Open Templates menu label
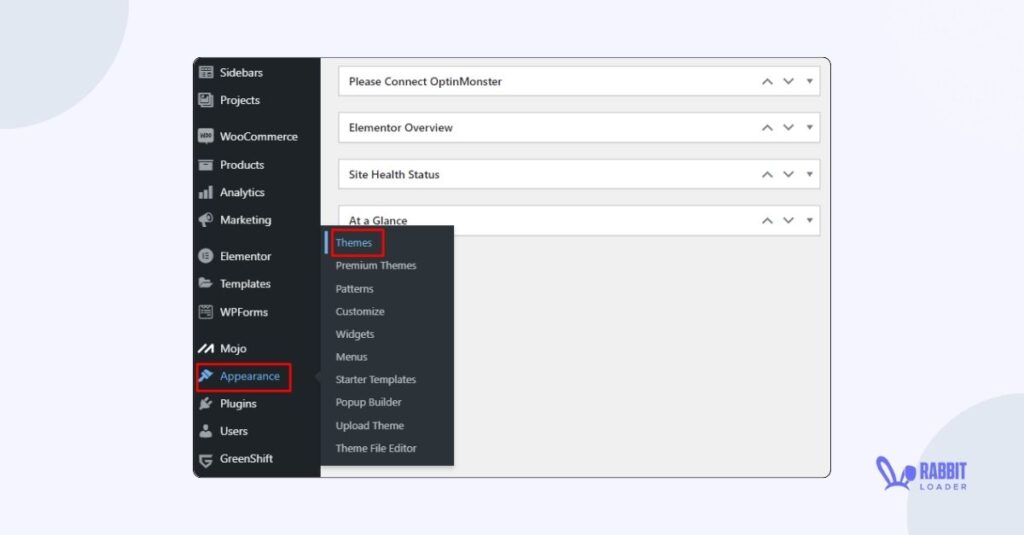The height and width of the screenshot is (535, 1024). pyautogui.click(x=245, y=284)
